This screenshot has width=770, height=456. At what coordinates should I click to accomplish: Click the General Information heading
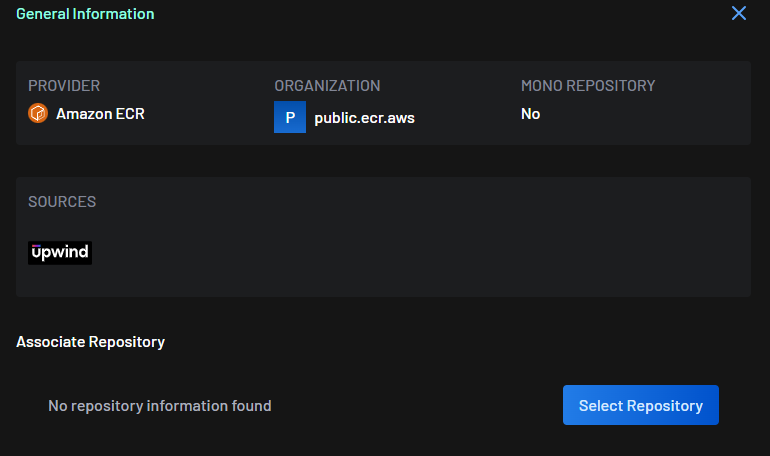(85, 14)
